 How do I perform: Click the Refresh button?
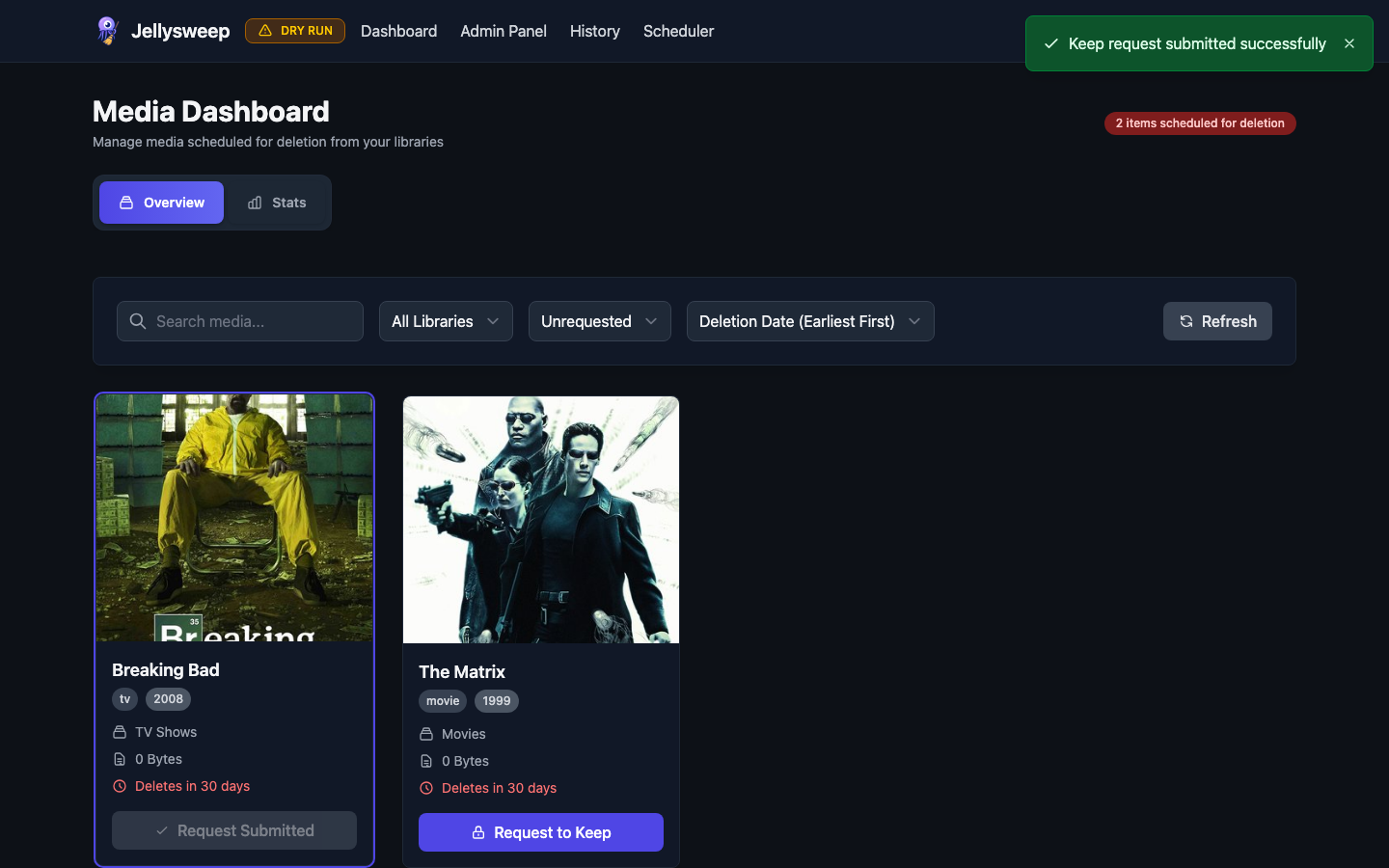pos(1217,321)
